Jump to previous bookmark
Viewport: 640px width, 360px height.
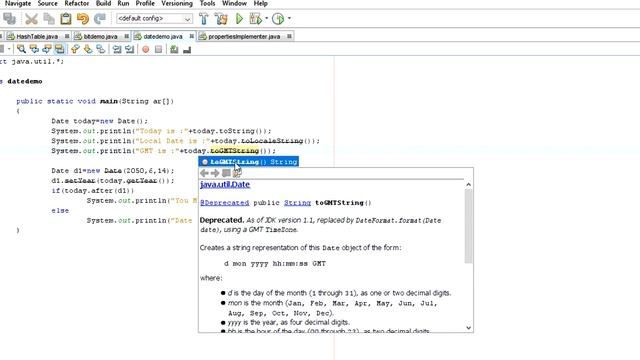click(x=75, y=49)
